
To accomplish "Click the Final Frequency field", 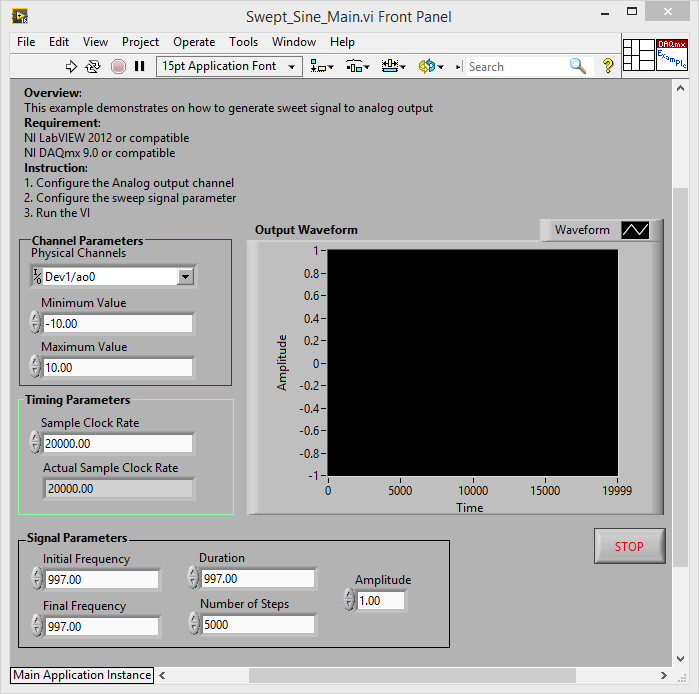I will pos(102,627).
